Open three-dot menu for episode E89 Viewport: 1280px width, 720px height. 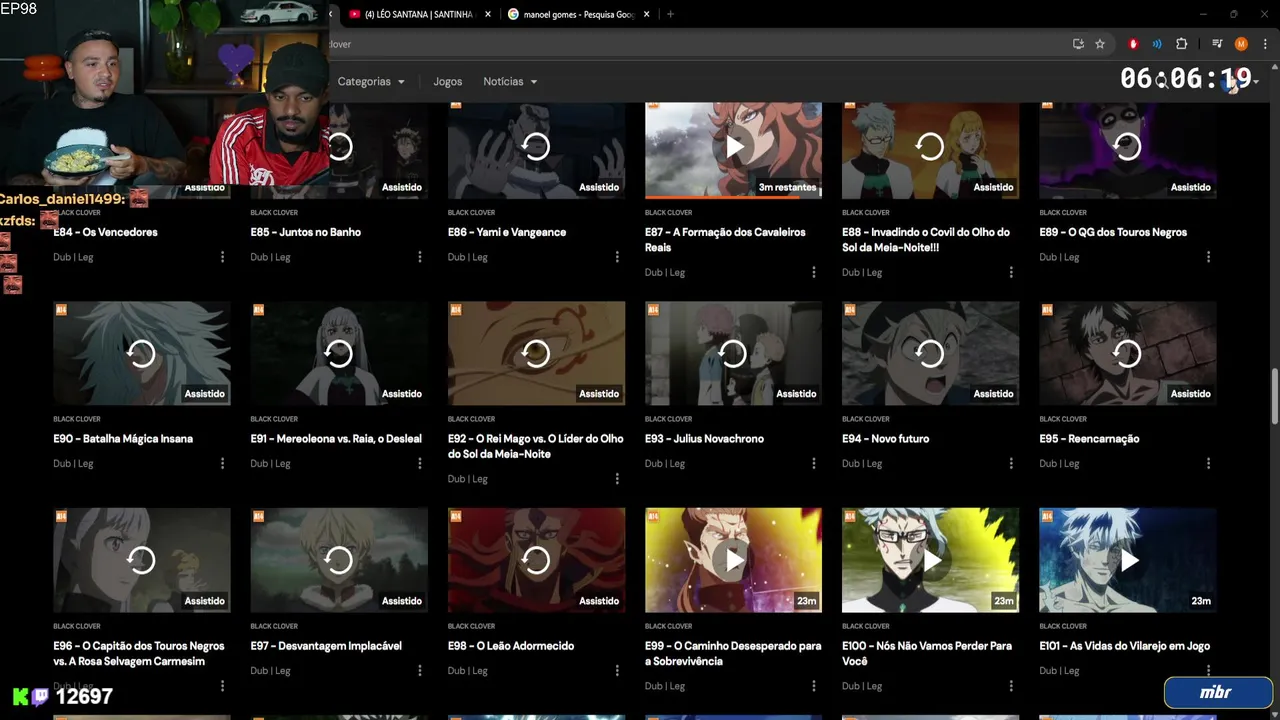[1208, 257]
